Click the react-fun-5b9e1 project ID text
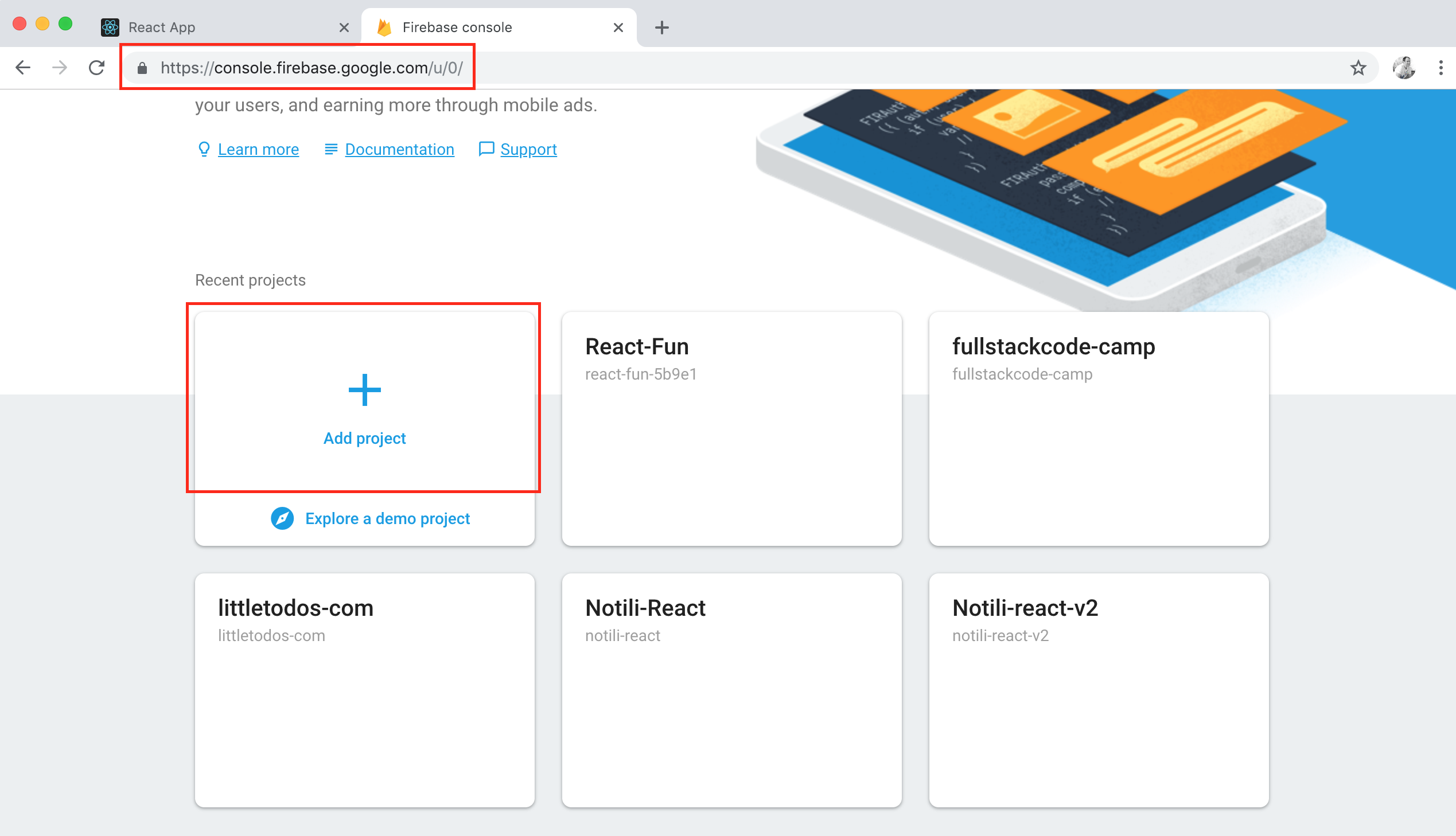The image size is (1456, 836). 641,374
